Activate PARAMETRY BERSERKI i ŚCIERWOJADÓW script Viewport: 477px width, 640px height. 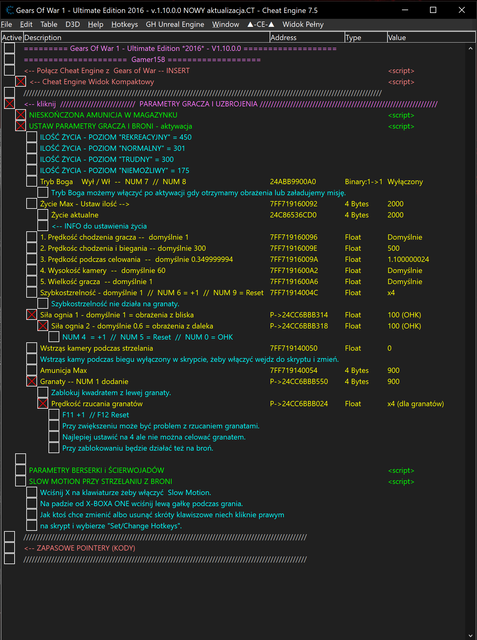click(20, 470)
